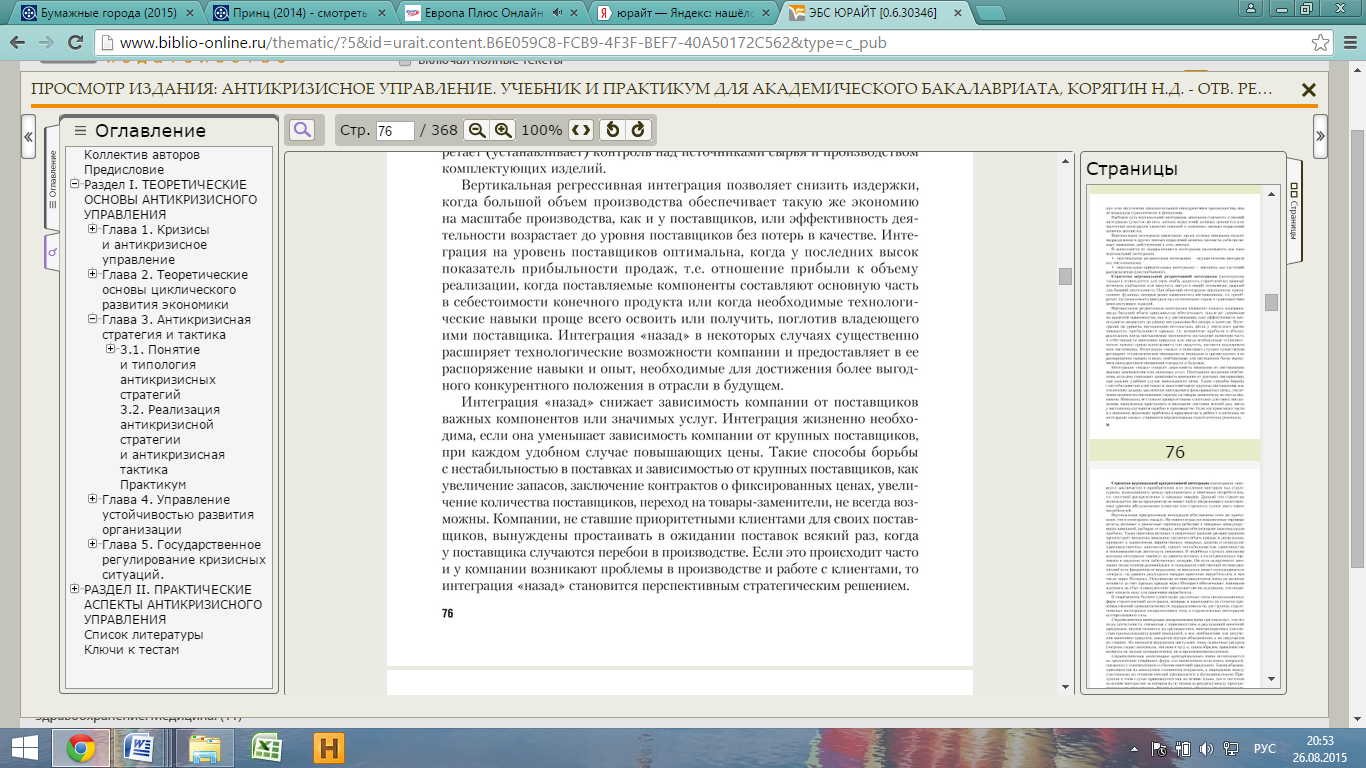Open Excel from the taskbar
The image size is (1366, 768).
tap(266, 748)
